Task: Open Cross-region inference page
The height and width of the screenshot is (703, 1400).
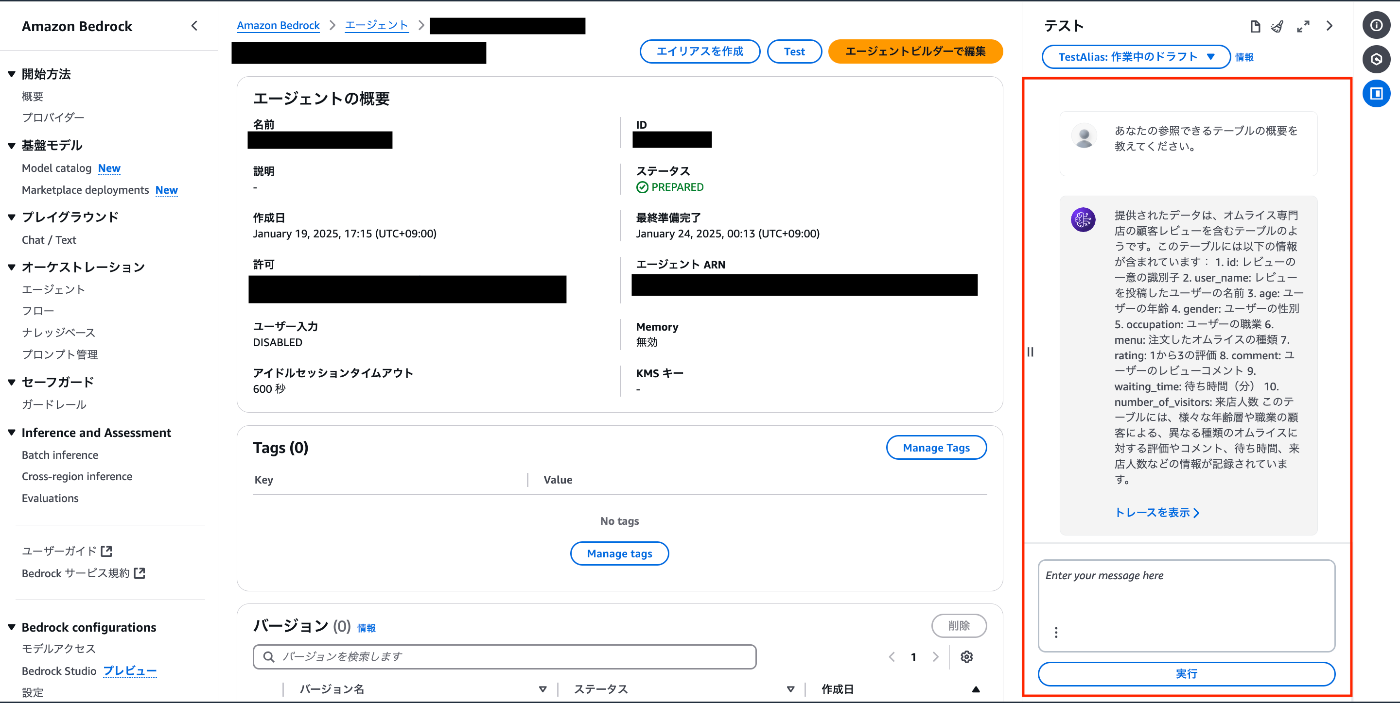Action: pos(77,476)
